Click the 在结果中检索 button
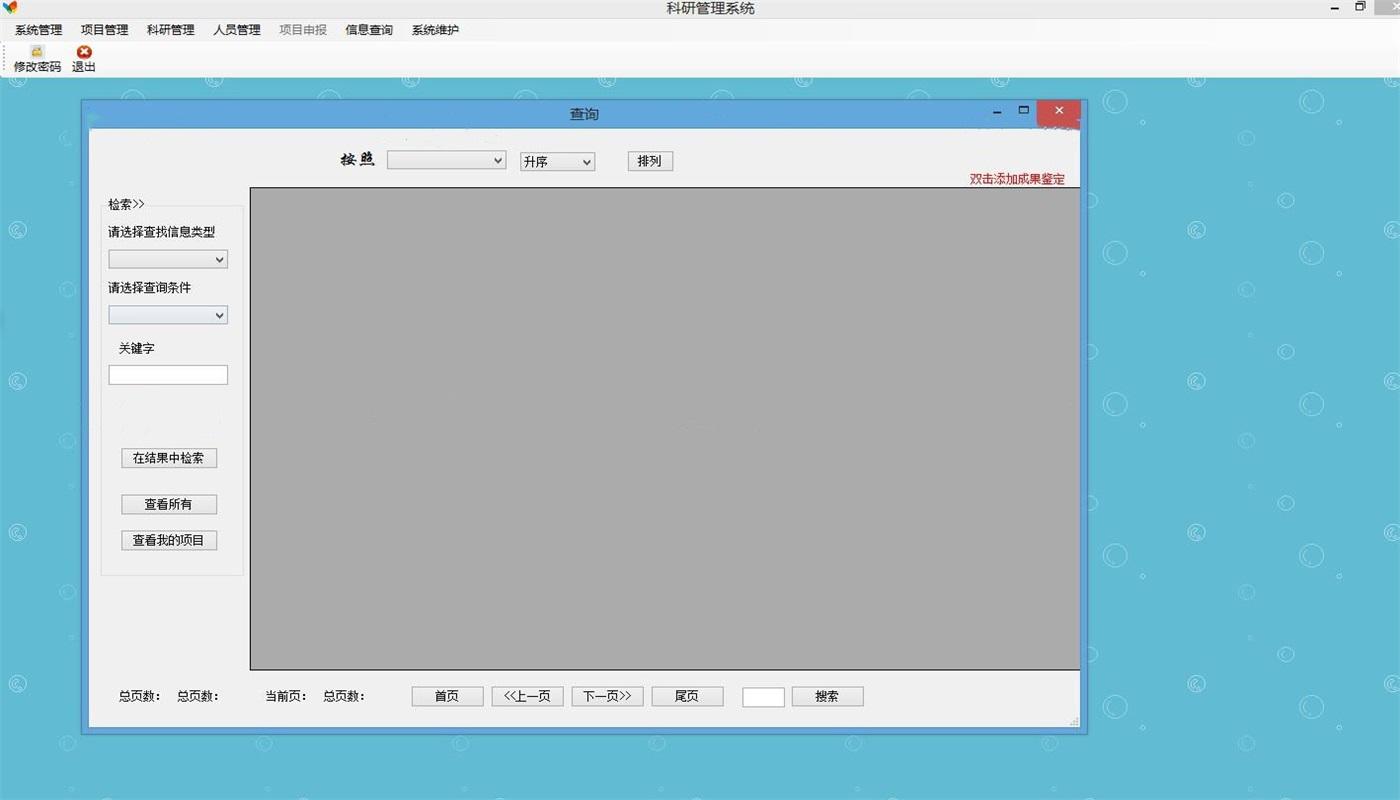Screen dimensions: 1400x800 168,458
